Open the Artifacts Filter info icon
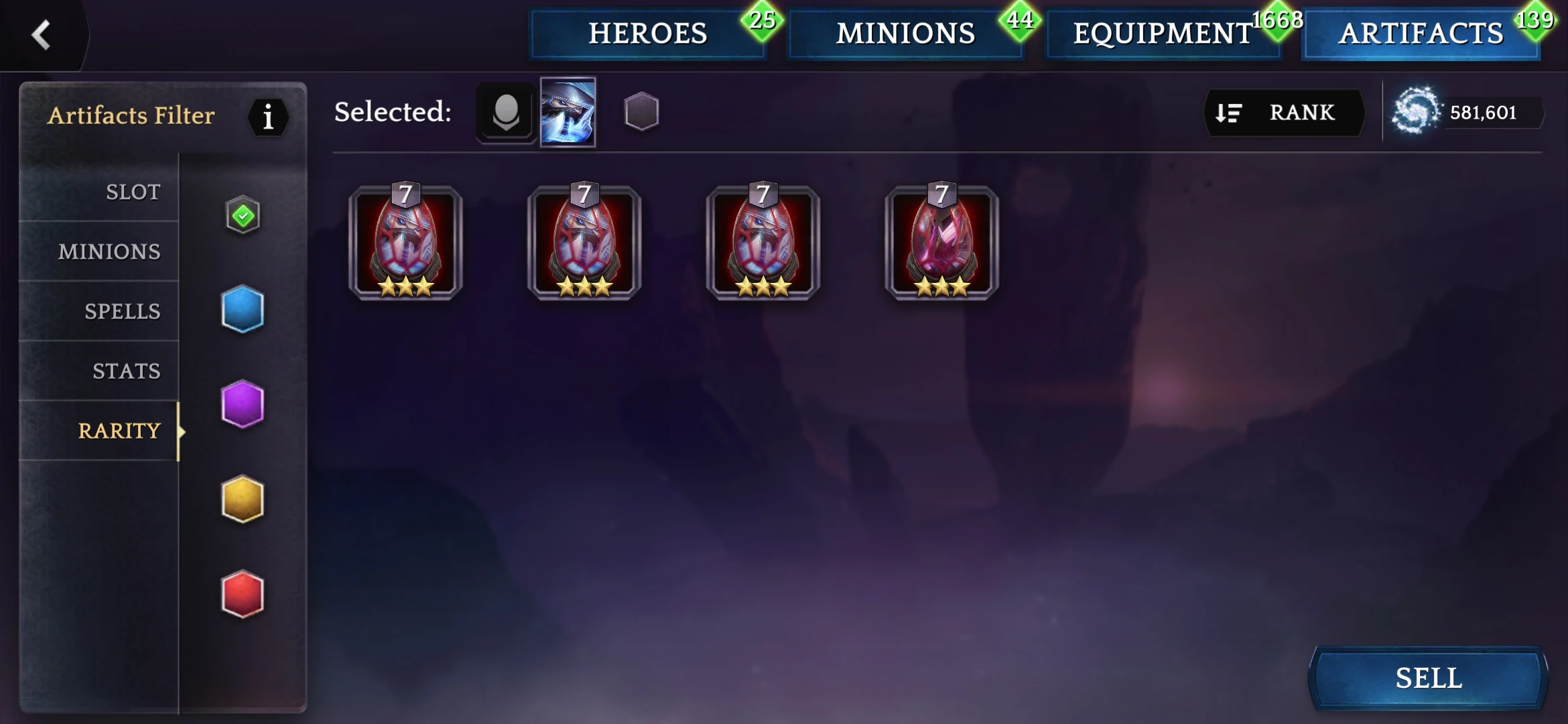The image size is (1568, 724). click(268, 117)
